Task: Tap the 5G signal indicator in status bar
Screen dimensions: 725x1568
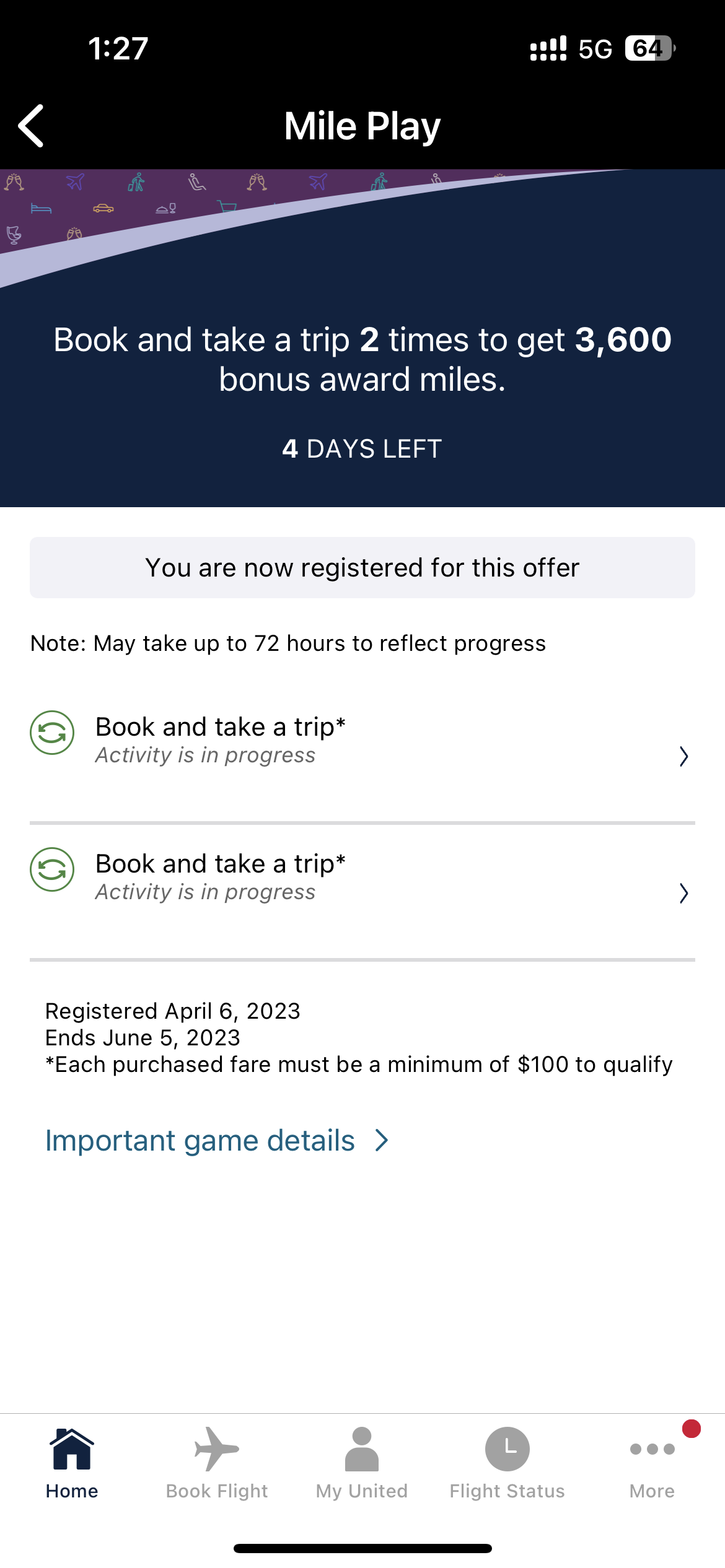Action: click(595, 49)
